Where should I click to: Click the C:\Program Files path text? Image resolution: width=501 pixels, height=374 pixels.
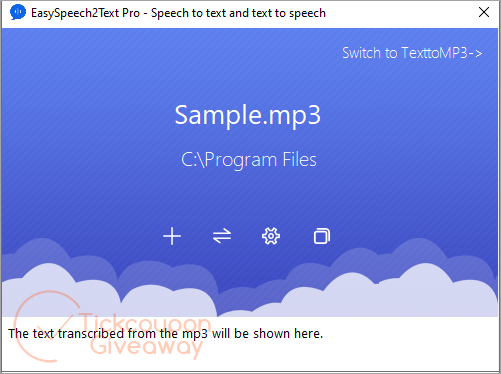click(x=249, y=160)
